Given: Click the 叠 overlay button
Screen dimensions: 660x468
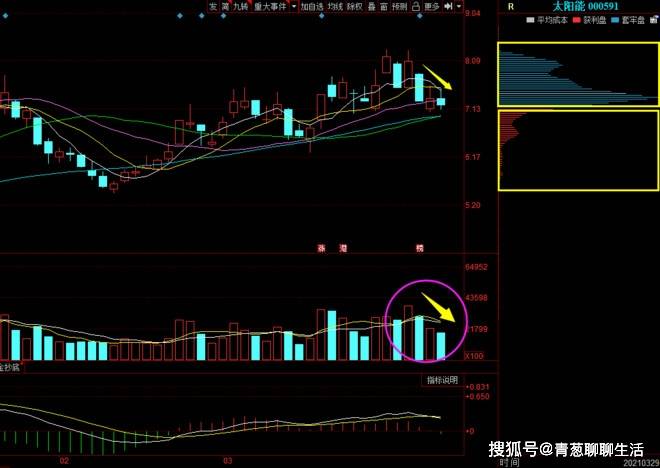Looking at the screenshot, I should [x=371, y=6].
